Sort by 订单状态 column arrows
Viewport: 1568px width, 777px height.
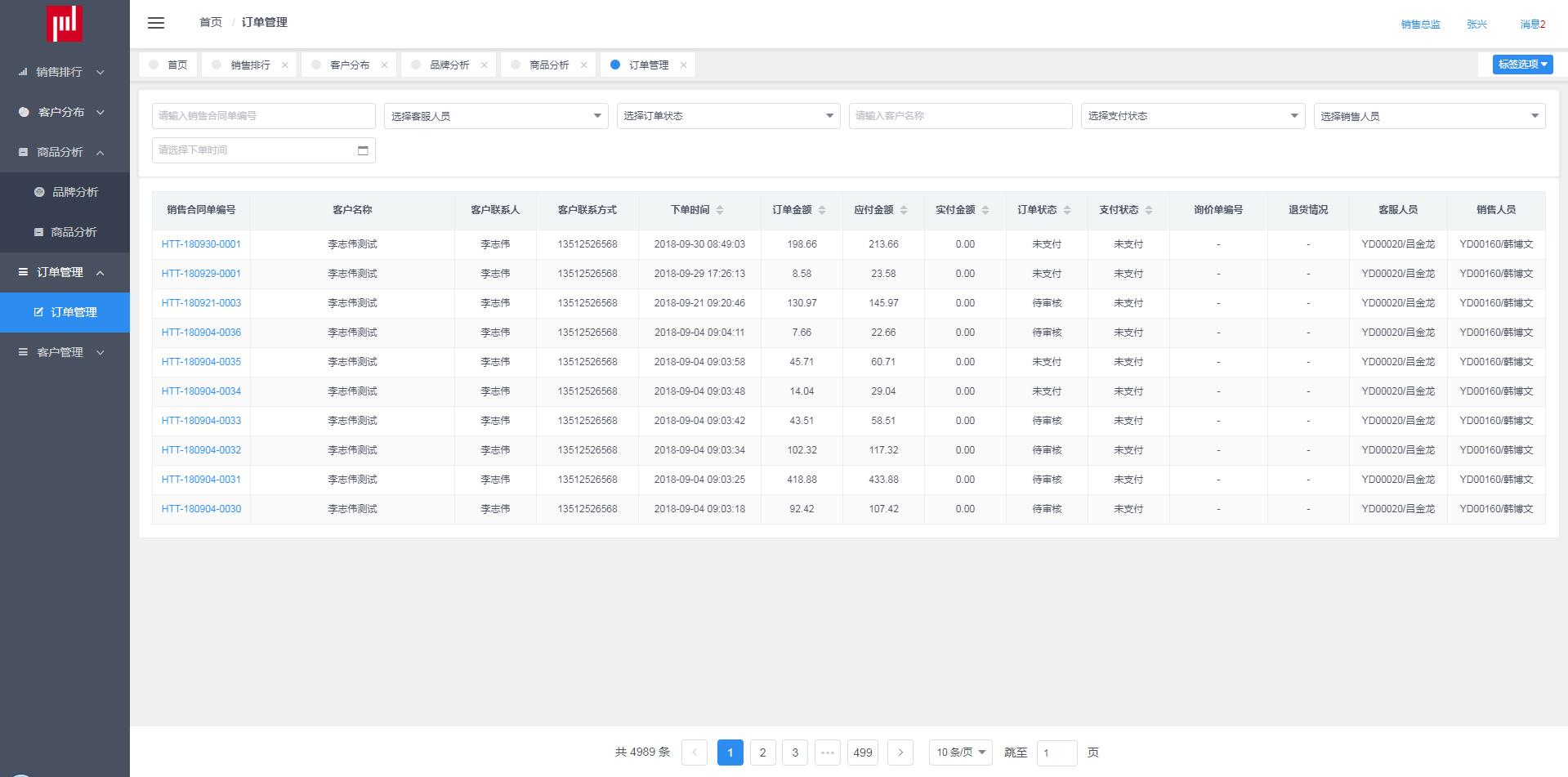(1067, 210)
